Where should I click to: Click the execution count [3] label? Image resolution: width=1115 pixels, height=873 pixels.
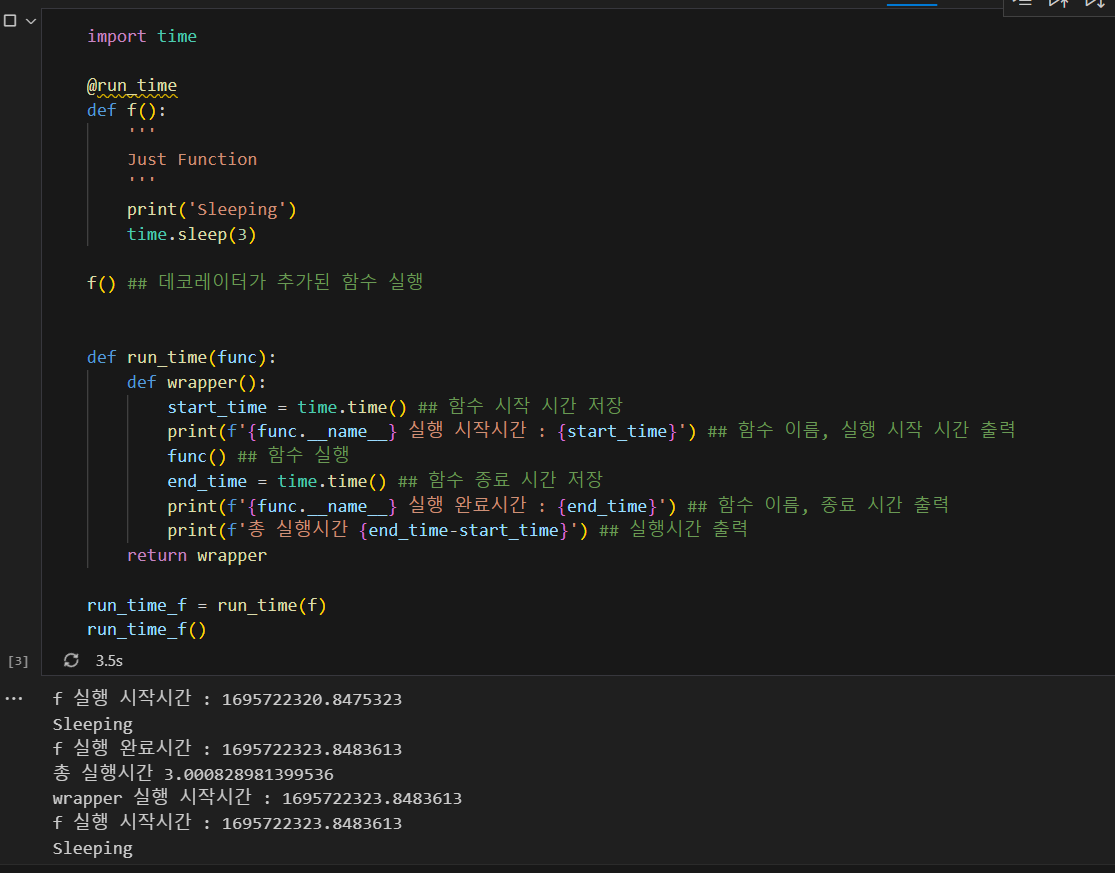pos(18,661)
